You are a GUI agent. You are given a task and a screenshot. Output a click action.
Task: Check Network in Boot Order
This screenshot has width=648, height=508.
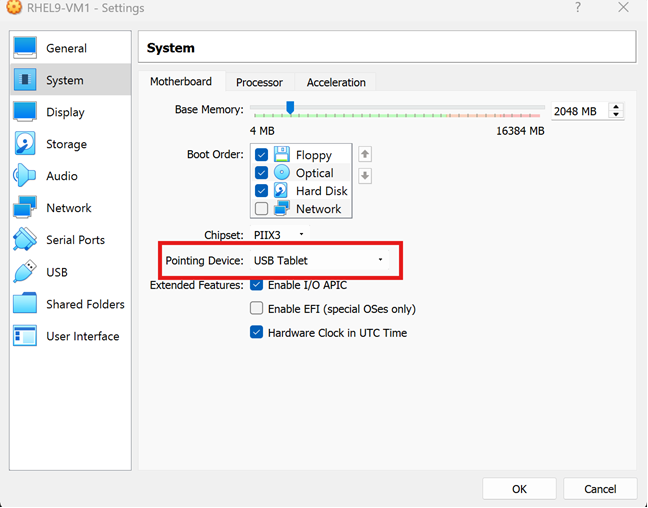coord(261,209)
